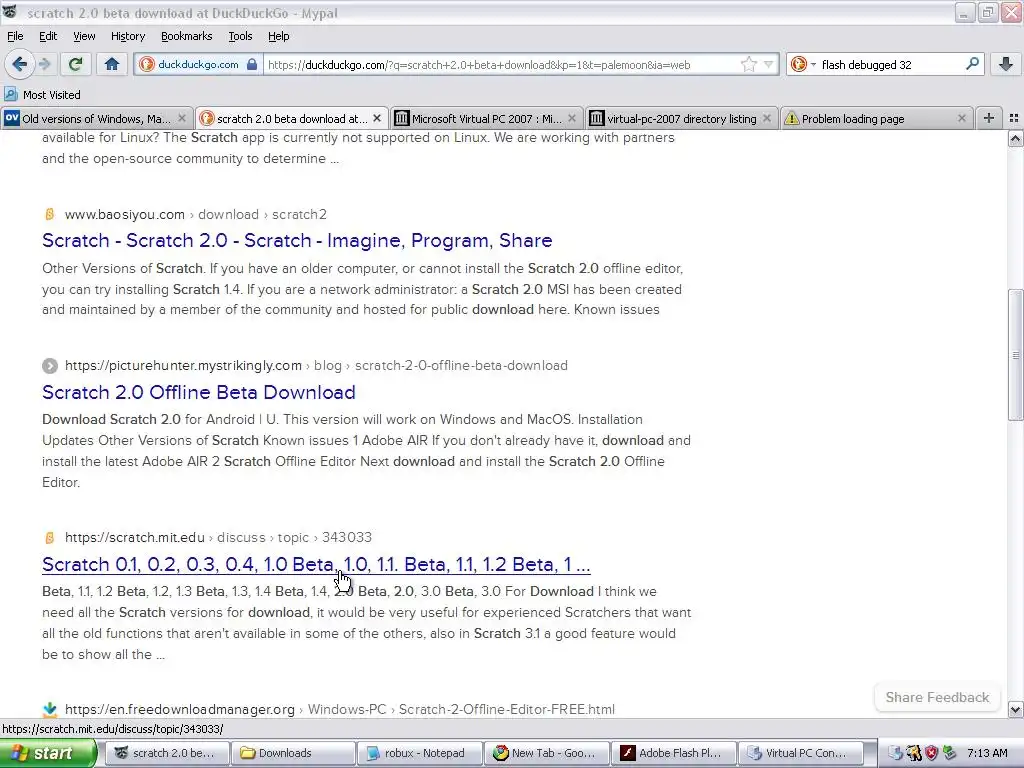Open the Scratch 0.1, 0.2, 0.3 versions result
The image size is (1024, 768).
(316, 564)
